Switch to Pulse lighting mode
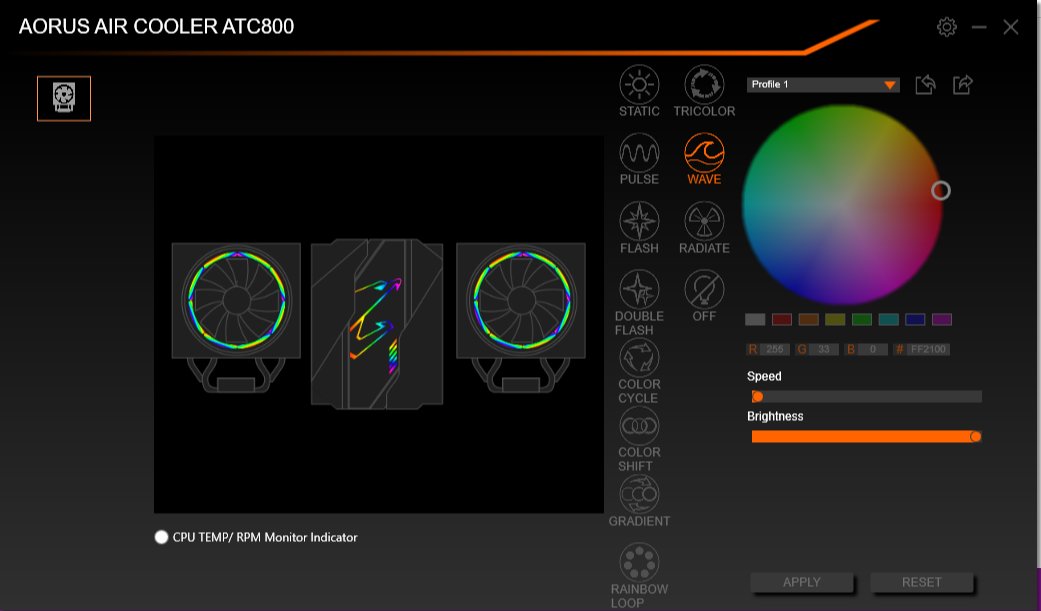 click(639, 153)
